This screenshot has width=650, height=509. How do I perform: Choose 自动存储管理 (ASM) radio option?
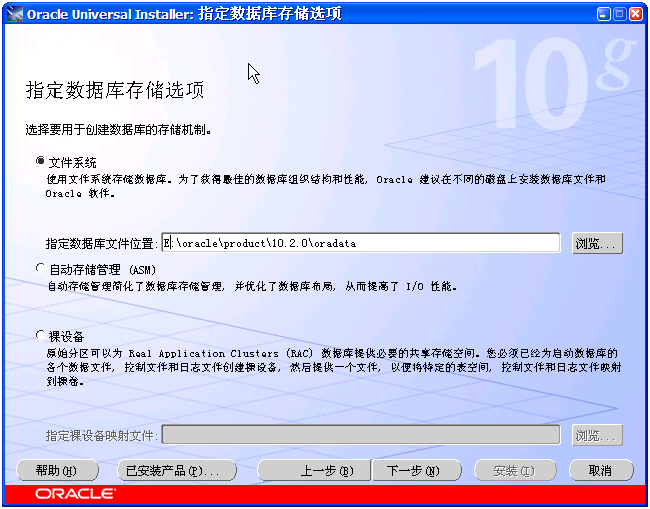coord(40,269)
